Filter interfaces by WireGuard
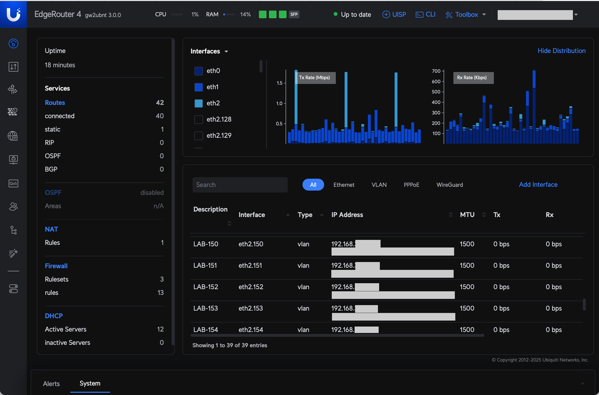Image resolution: width=599 pixels, height=395 pixels. [450, 185]
